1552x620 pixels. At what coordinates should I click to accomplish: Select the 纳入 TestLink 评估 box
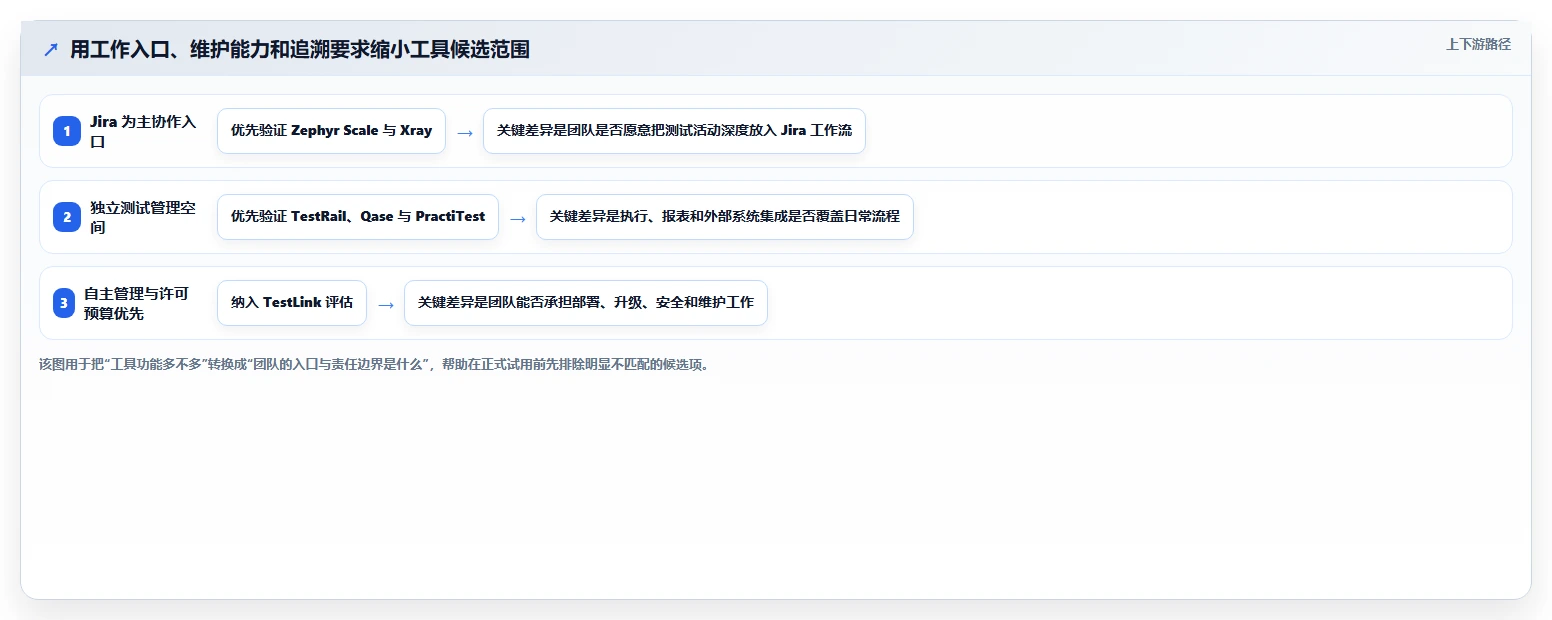click(292, 303)
